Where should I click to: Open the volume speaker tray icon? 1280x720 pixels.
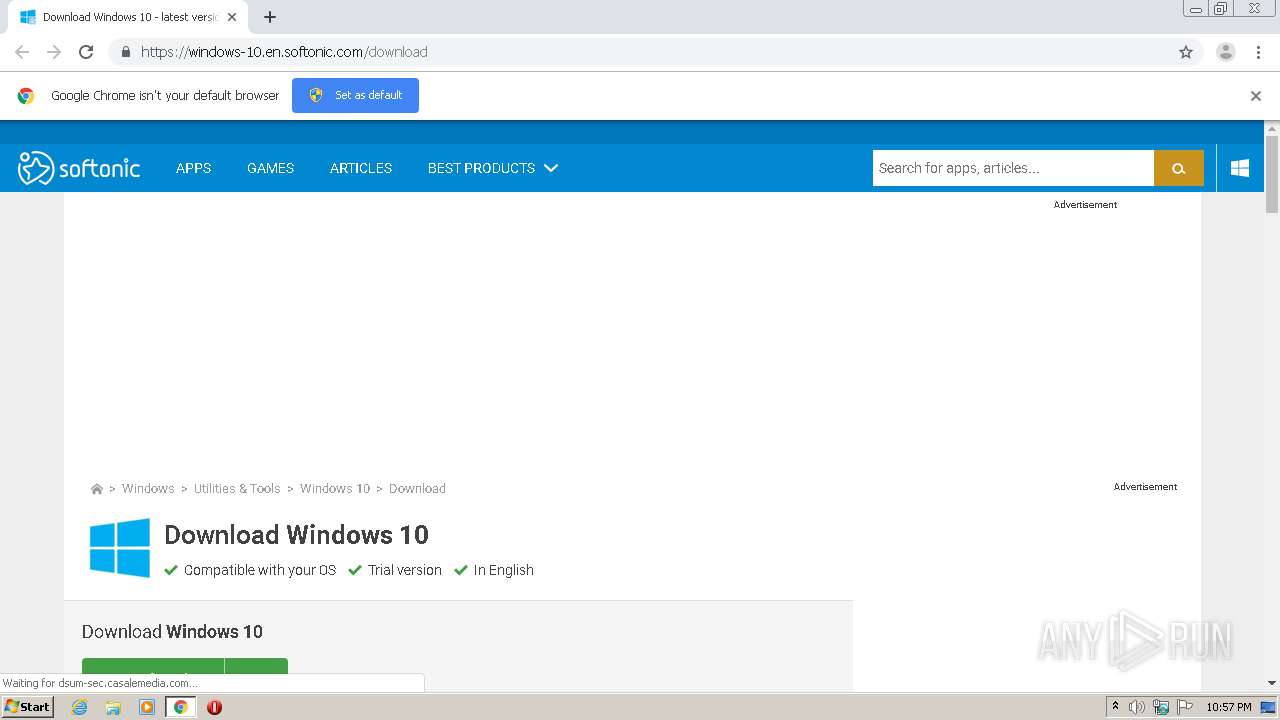click(1137, 707)
